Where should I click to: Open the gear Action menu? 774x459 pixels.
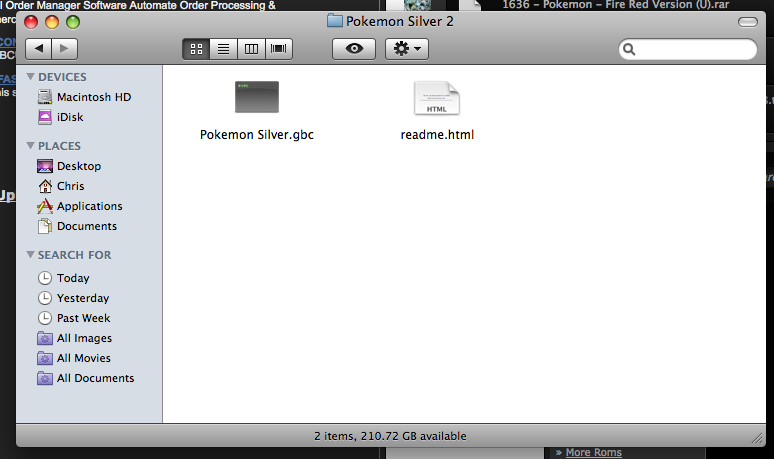pyautogui.click(x=407, y=49)
